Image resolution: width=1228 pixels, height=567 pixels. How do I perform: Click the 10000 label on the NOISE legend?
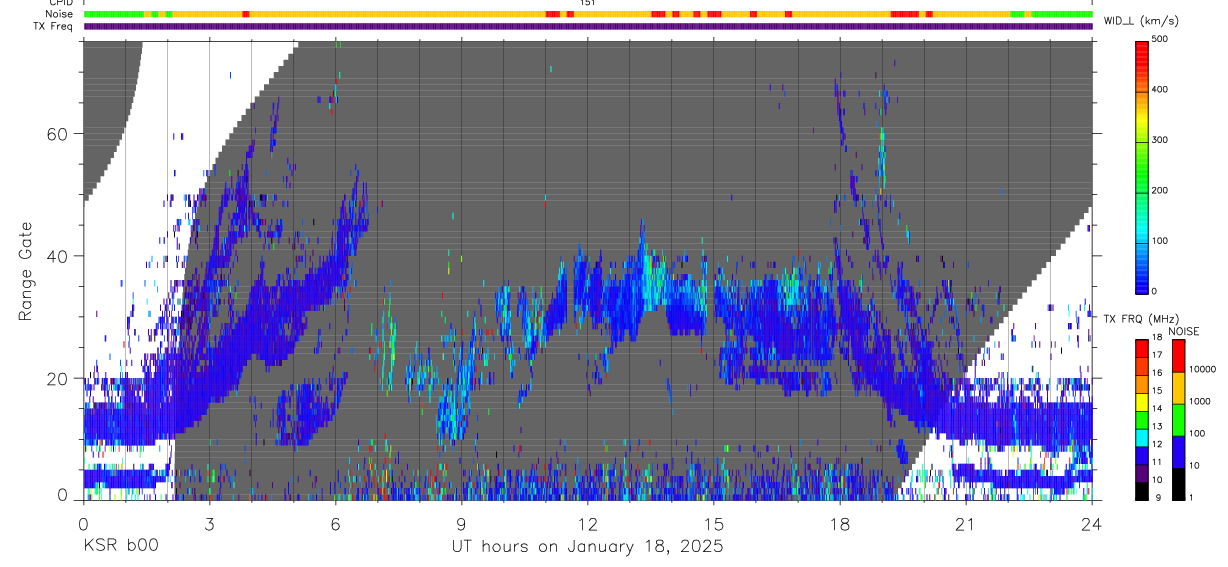point(1202,369)
